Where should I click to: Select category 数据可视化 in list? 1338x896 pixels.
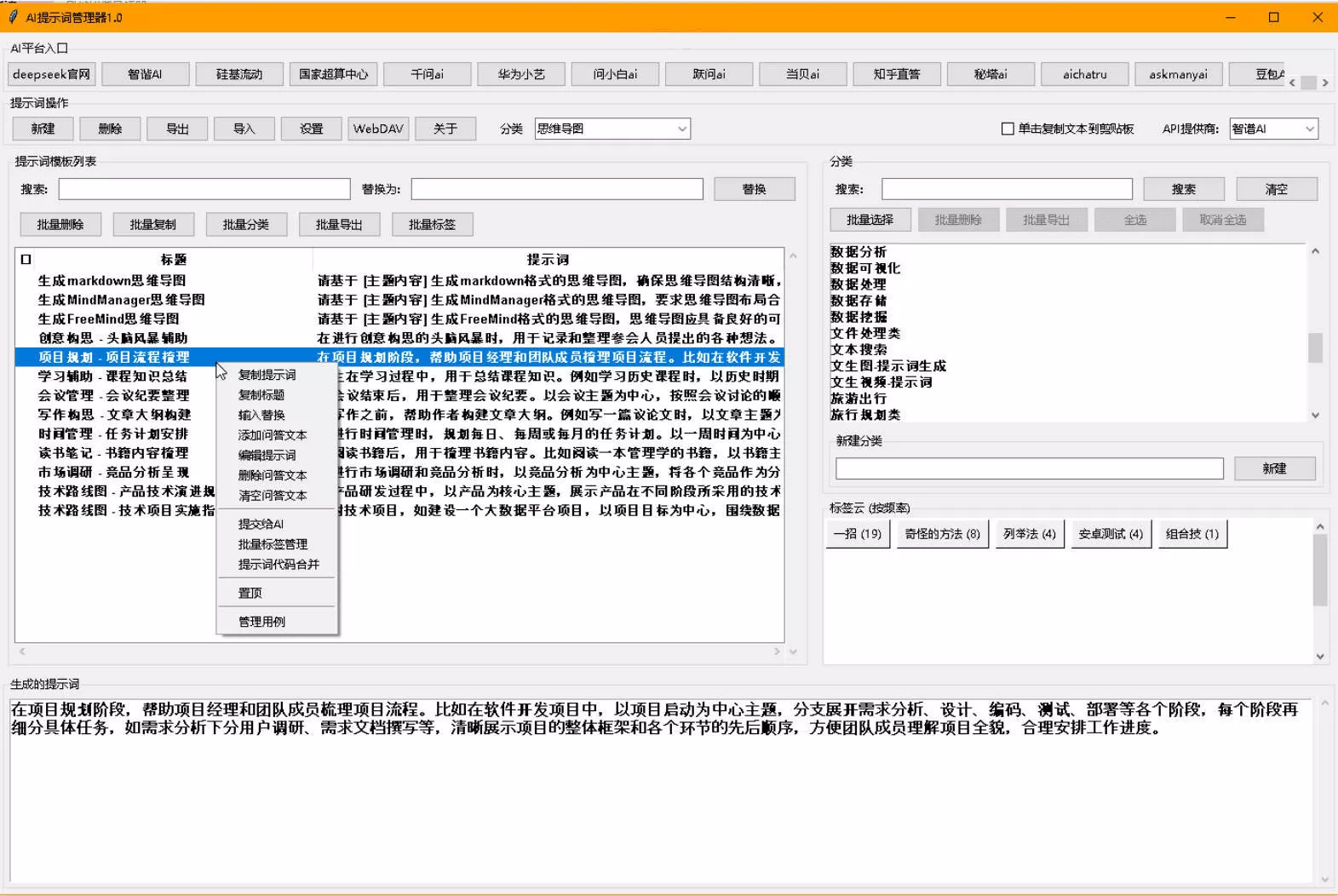tap(865, 268)
